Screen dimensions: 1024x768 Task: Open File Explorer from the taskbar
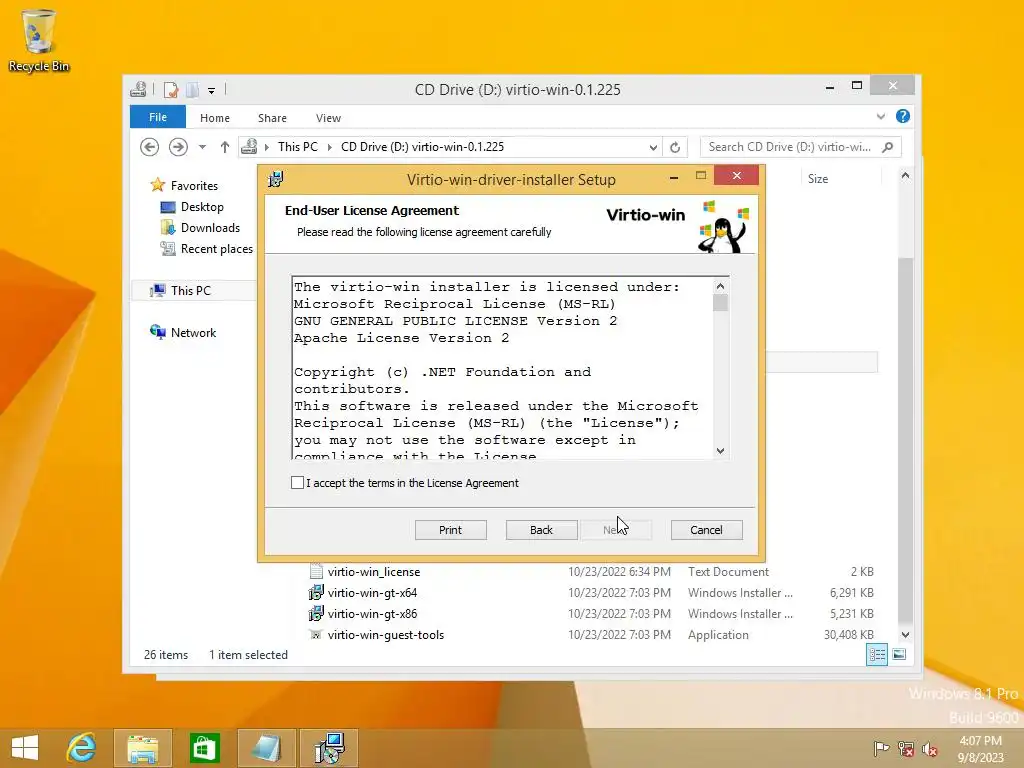143,748
